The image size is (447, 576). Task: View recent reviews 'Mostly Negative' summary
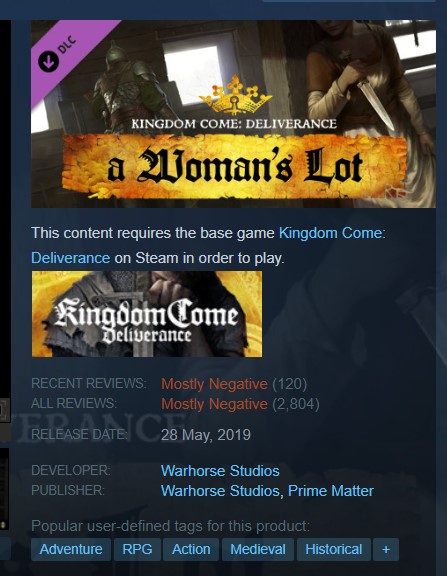tap(215, 384)
